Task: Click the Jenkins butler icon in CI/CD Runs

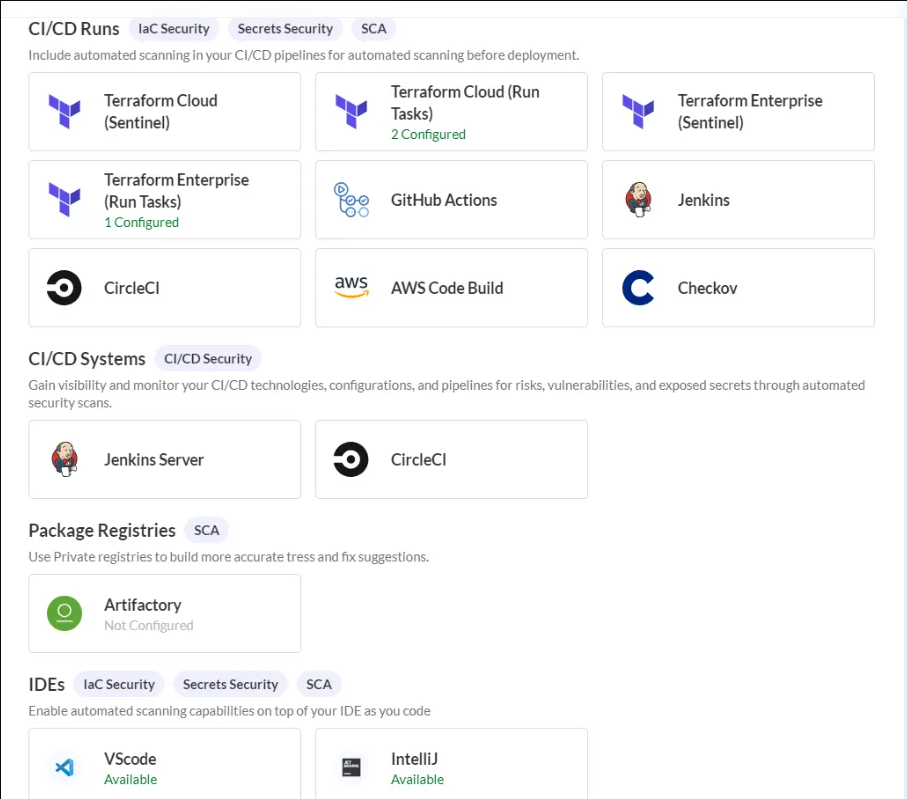Action: click(x=638, y=200)
